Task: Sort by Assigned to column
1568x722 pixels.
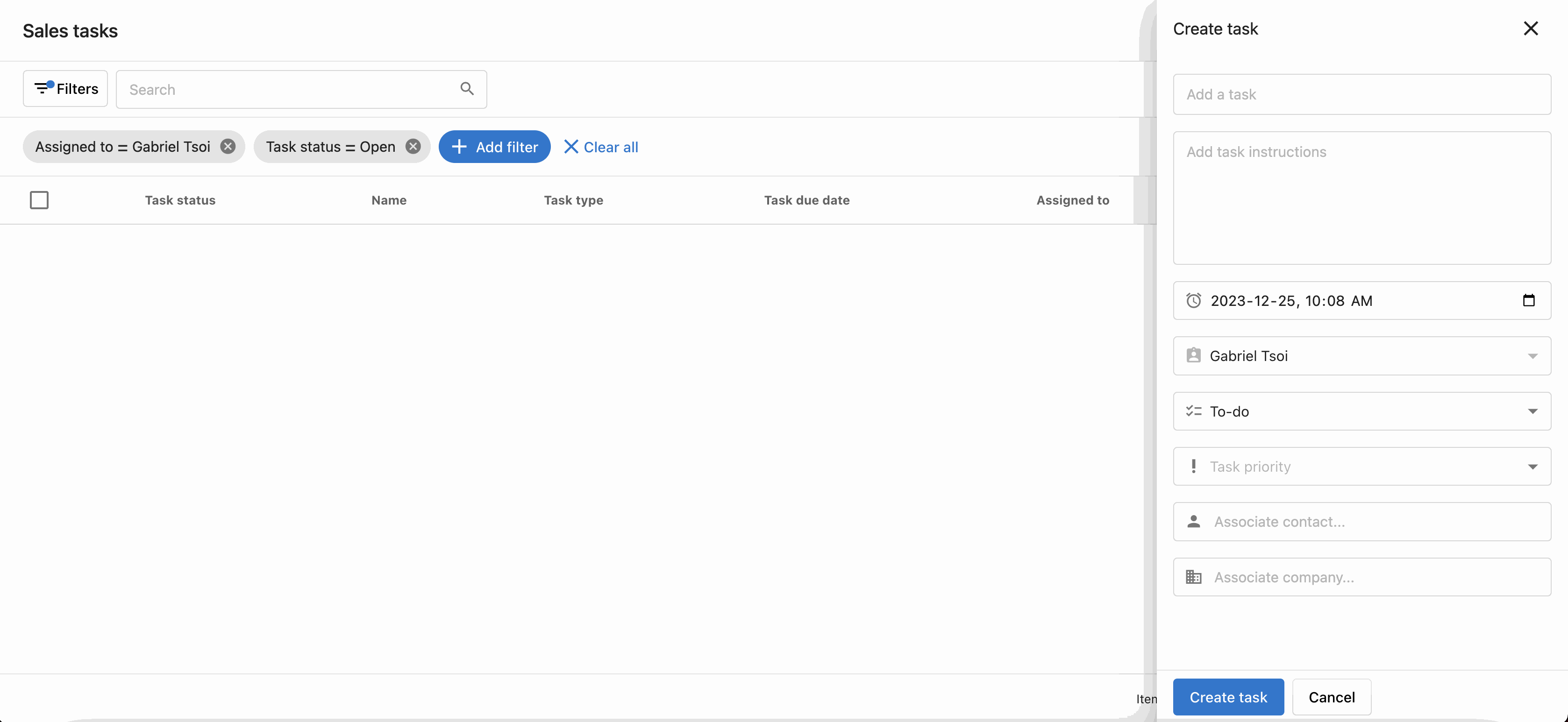Action: 1073,200
